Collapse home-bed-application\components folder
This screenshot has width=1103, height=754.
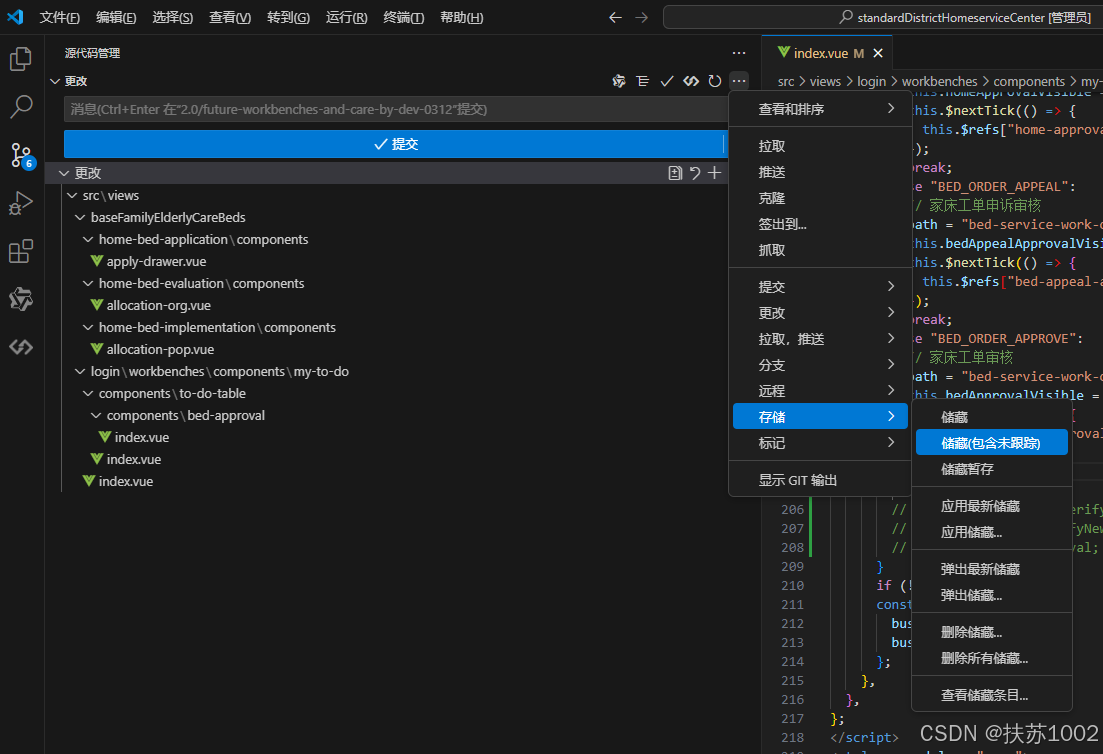(88, 239)
